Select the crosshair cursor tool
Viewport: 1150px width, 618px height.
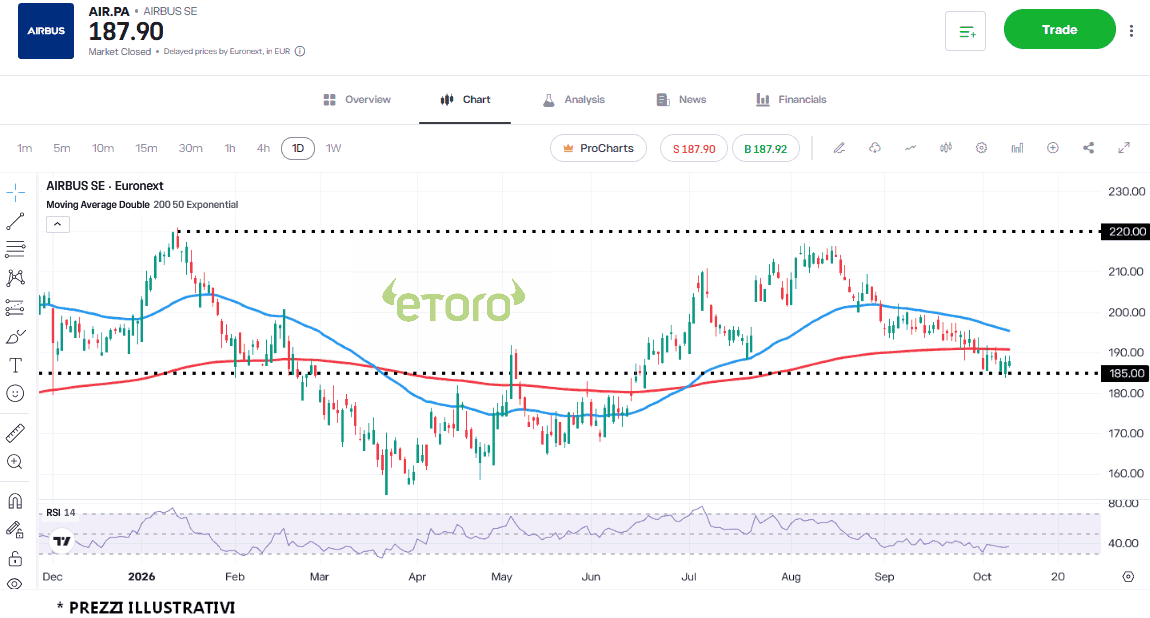[15, 193]
